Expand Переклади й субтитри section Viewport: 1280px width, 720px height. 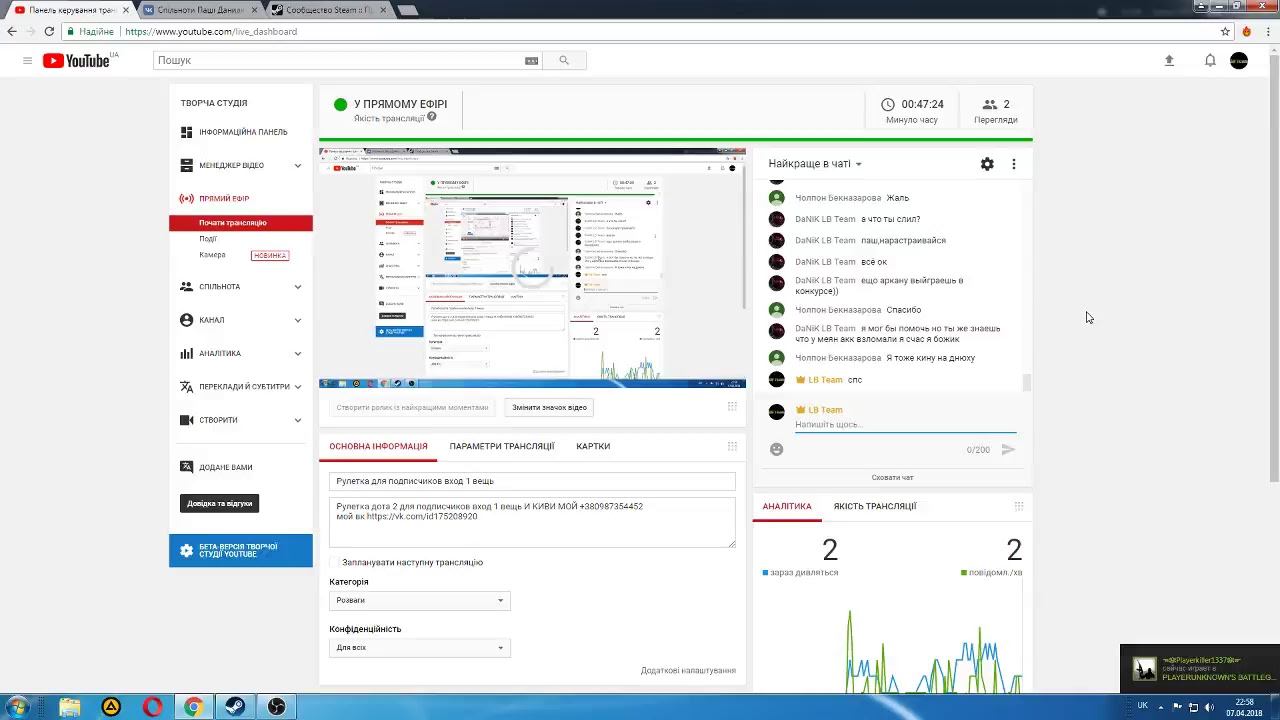pos(297,387)
